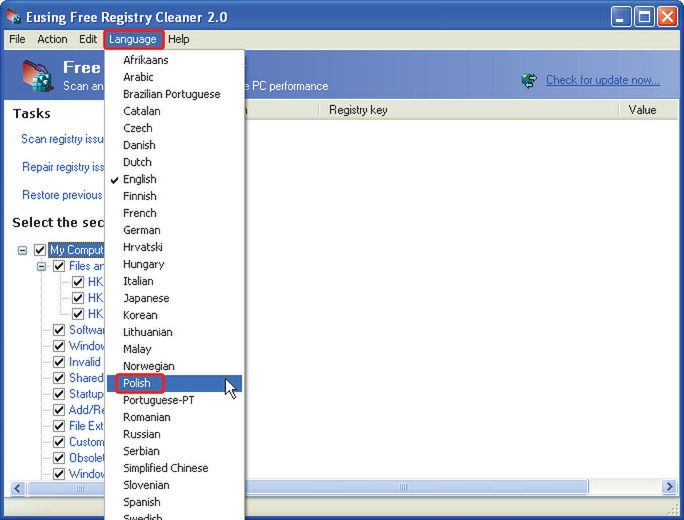Select the My Computer tree item
The image size is (684, 520).
tap(76, 250)
